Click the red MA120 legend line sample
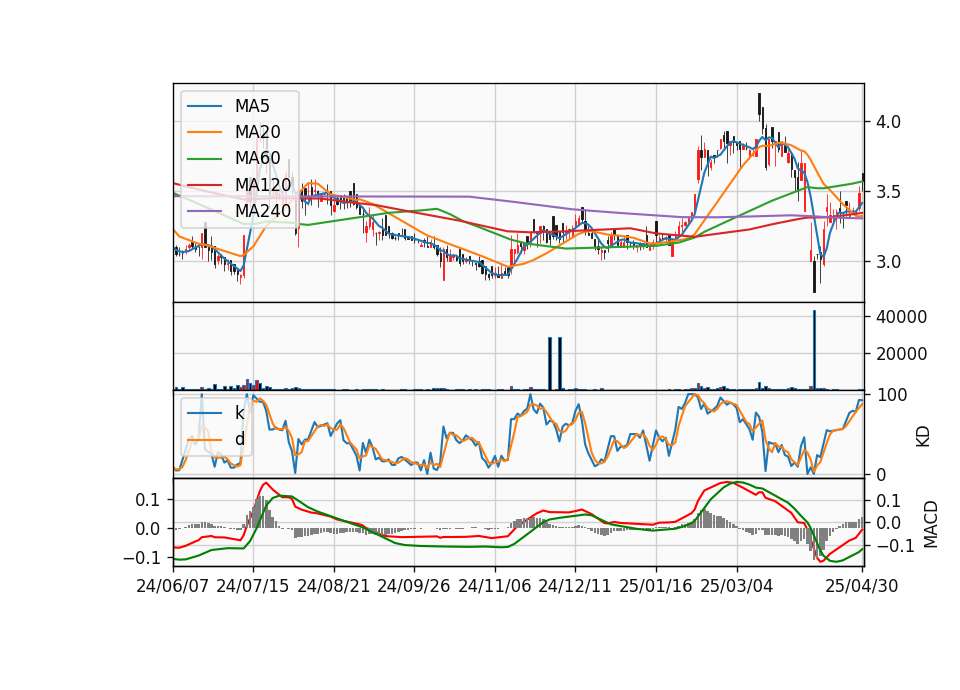Screen dimensions: 960x690 204,186
